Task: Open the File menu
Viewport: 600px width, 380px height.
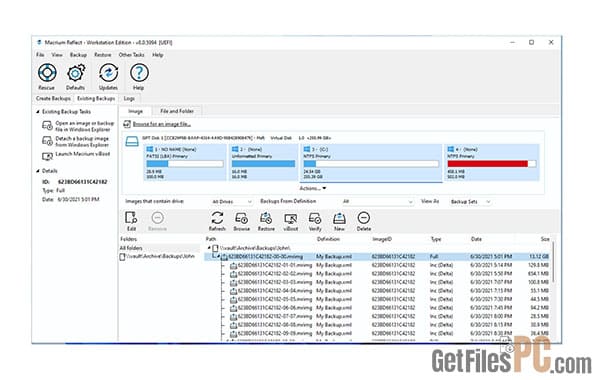Action: tap(40, 55)
